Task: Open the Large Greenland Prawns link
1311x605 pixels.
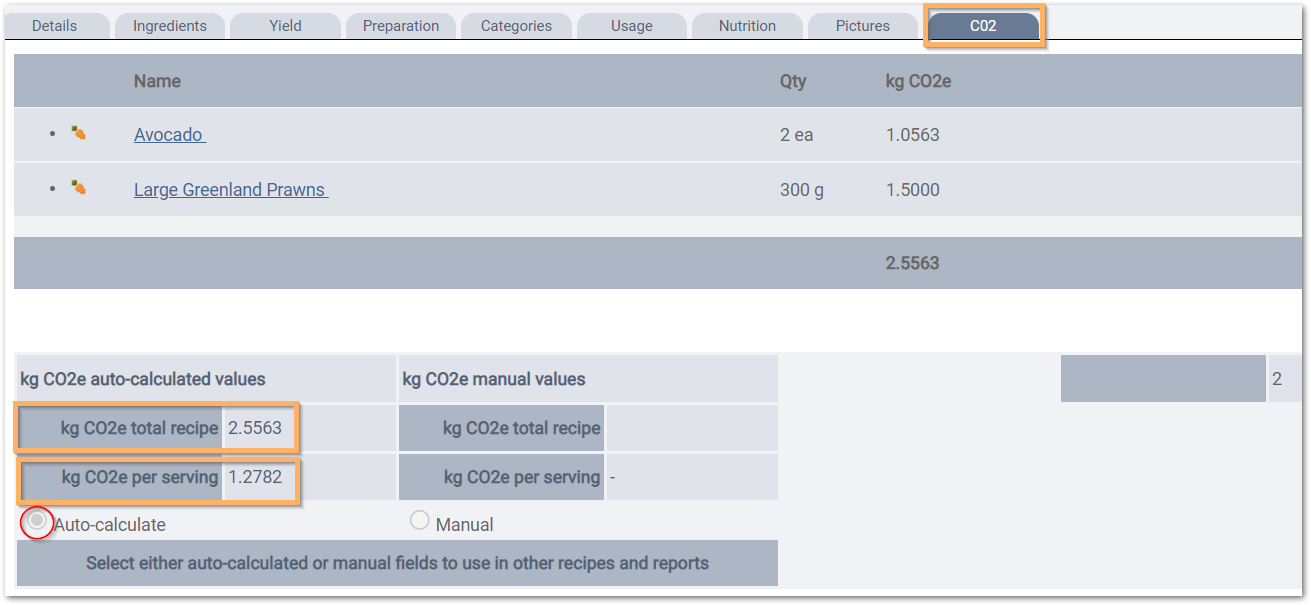Action: click(230, 189)
